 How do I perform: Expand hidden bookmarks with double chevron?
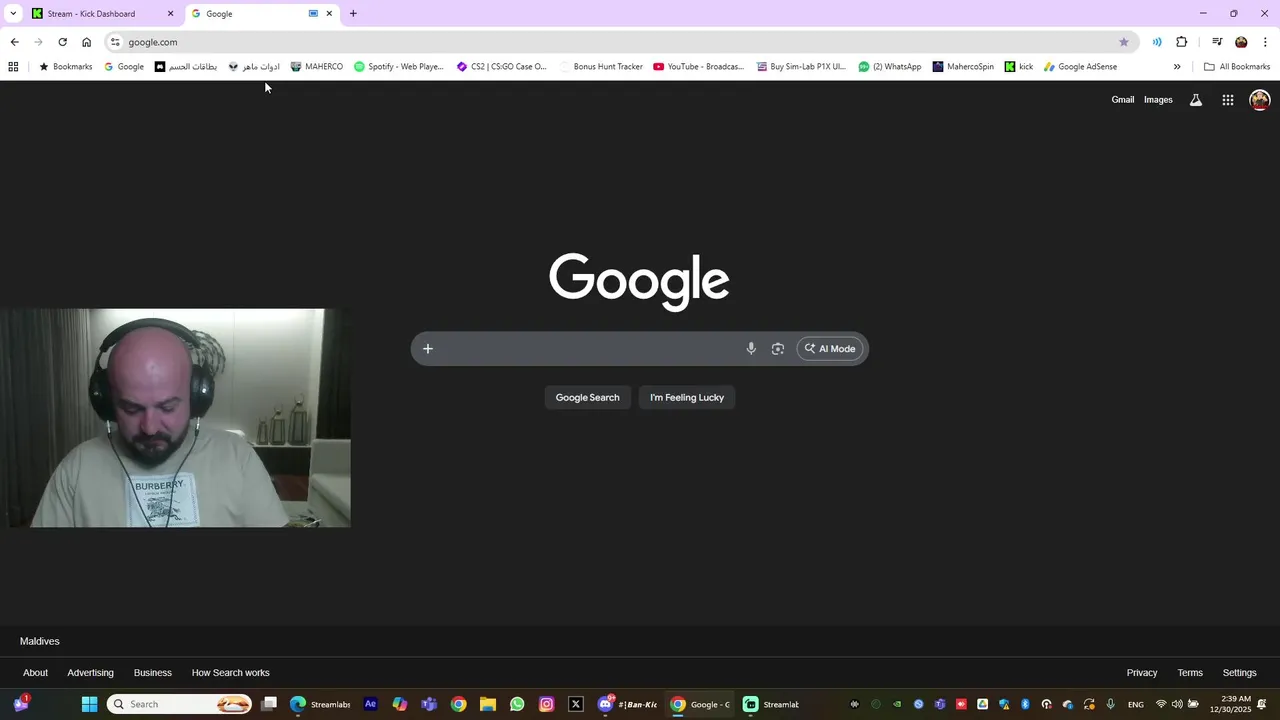(1177, 67)
